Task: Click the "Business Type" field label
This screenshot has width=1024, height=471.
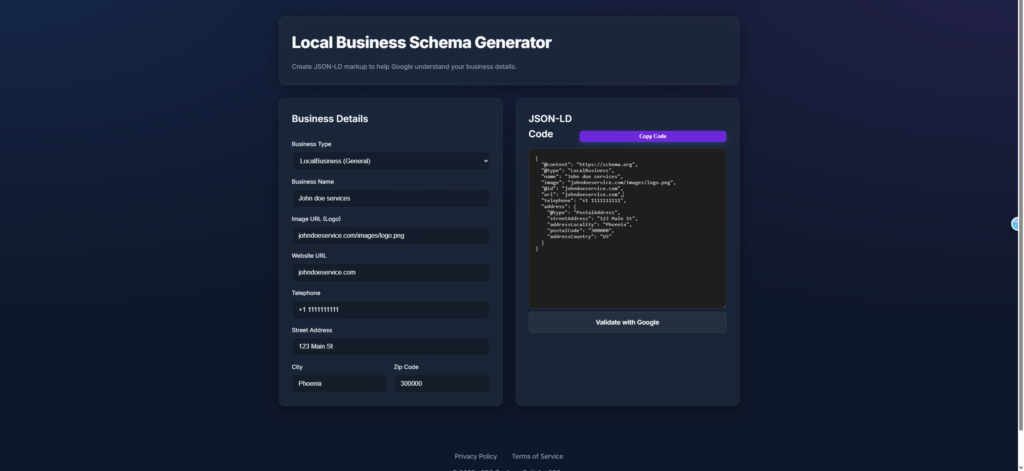Action: pos(312,144)
